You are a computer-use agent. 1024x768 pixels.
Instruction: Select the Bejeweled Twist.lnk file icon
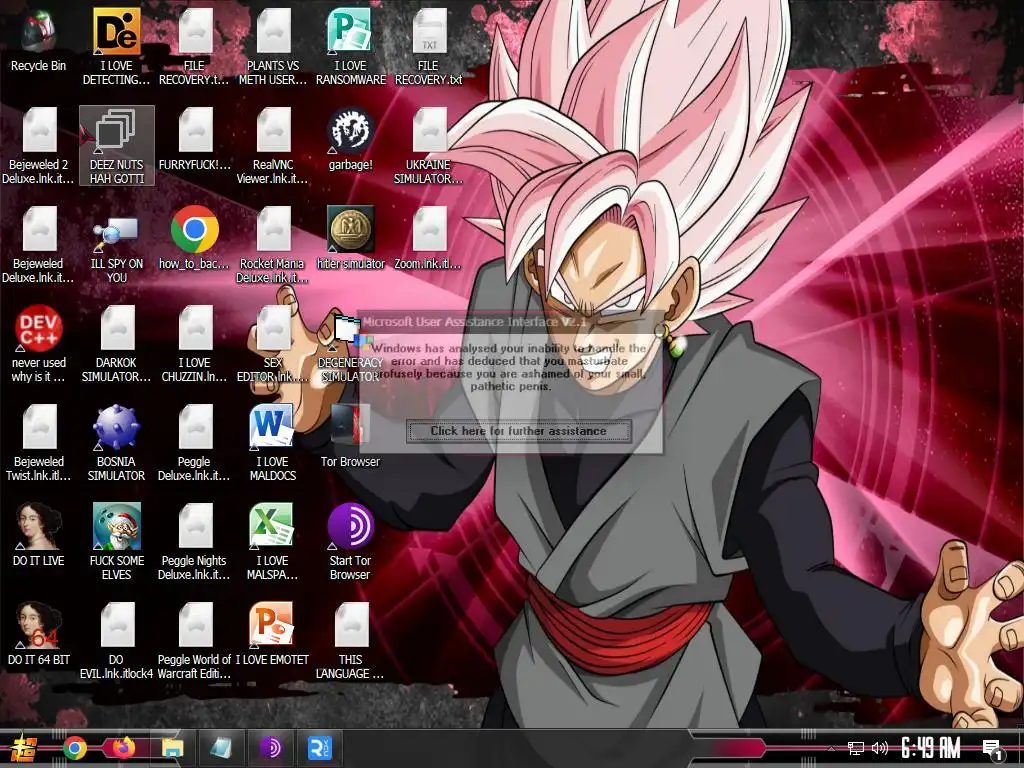point(38,443)
